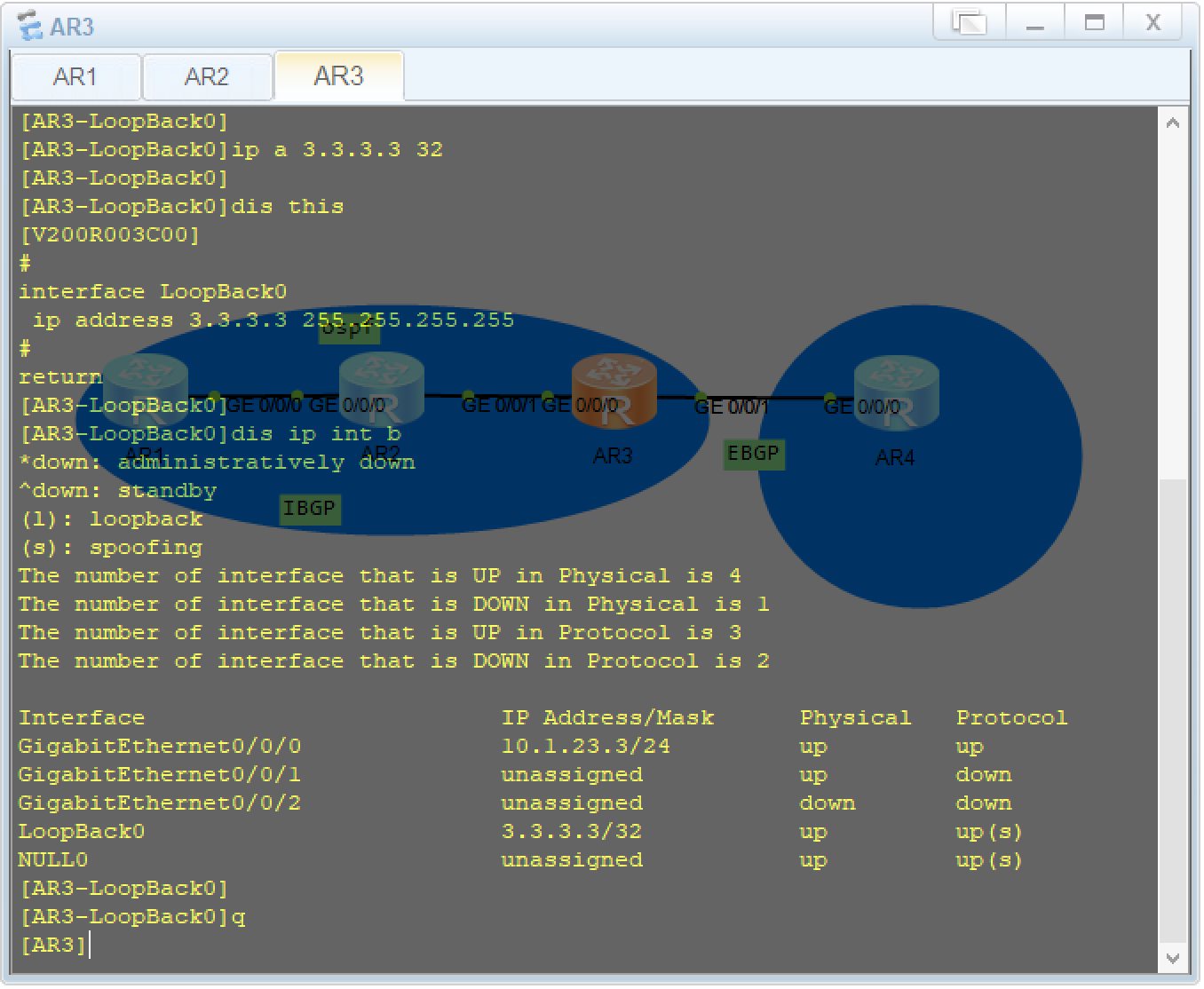Screen dimensions: 1204x989
Task: Click the IBGP label in topology
Action: [310, 510]
